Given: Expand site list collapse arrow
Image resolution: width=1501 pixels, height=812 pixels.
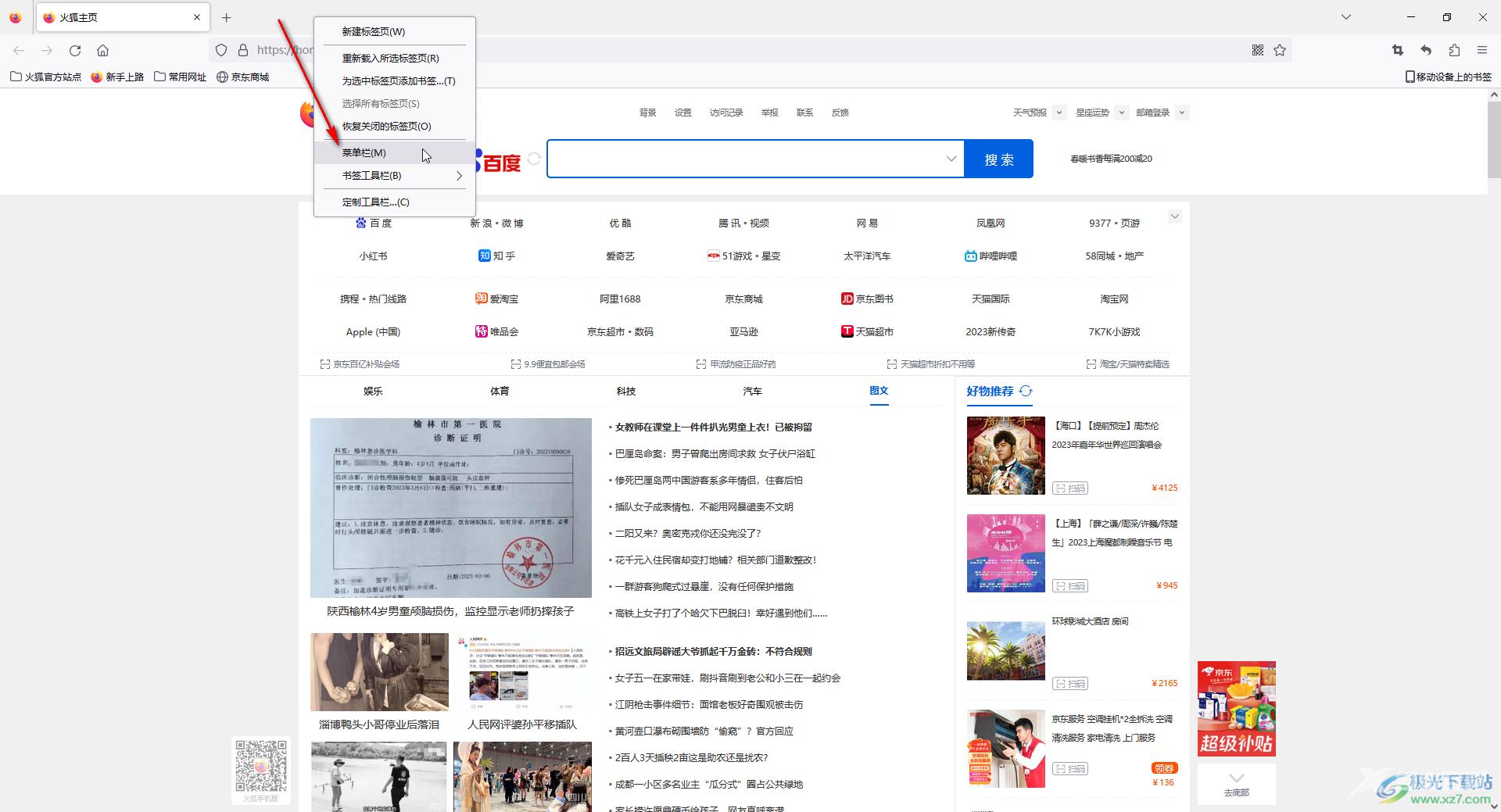Looking at the screenshot, I should (1174, 216).
